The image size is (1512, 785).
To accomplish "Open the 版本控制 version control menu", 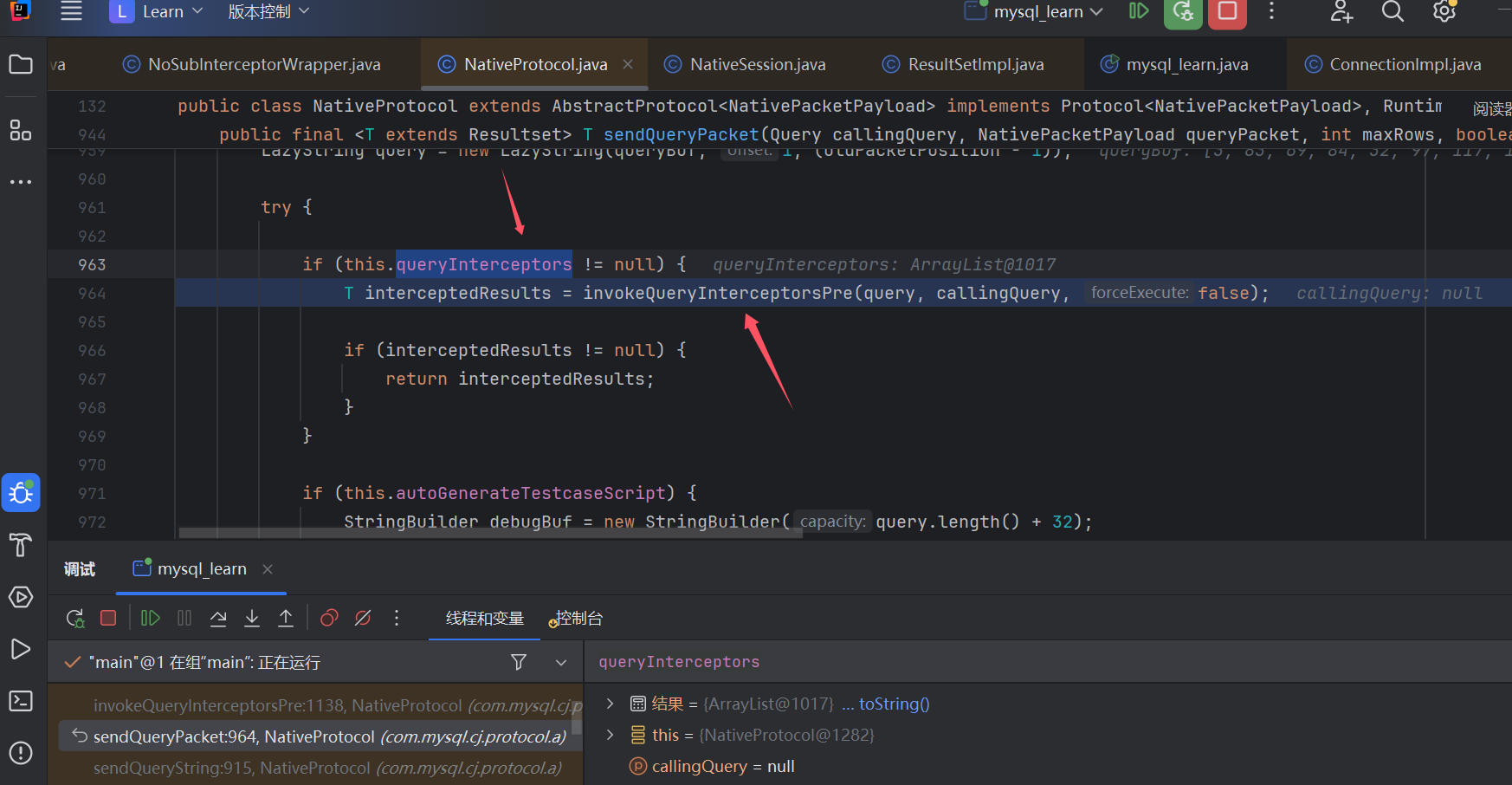I will pyautogui.click(x=268, y=11).
